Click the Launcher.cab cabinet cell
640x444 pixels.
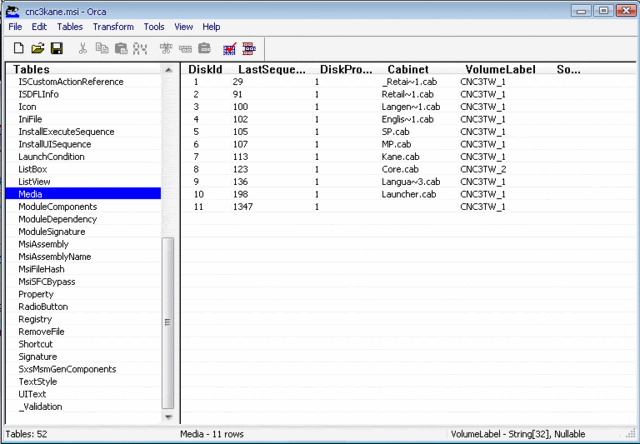tap(409, 195)
